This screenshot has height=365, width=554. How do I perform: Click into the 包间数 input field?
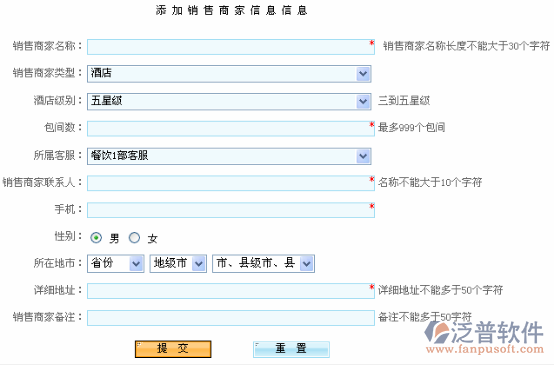231,129
